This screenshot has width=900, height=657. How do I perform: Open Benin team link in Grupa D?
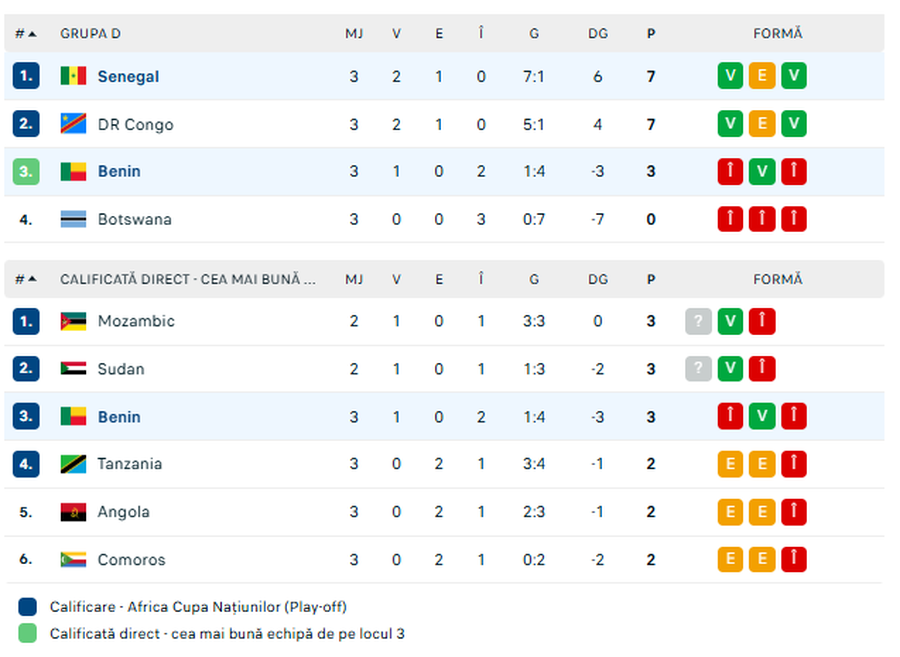click(119, 171)
